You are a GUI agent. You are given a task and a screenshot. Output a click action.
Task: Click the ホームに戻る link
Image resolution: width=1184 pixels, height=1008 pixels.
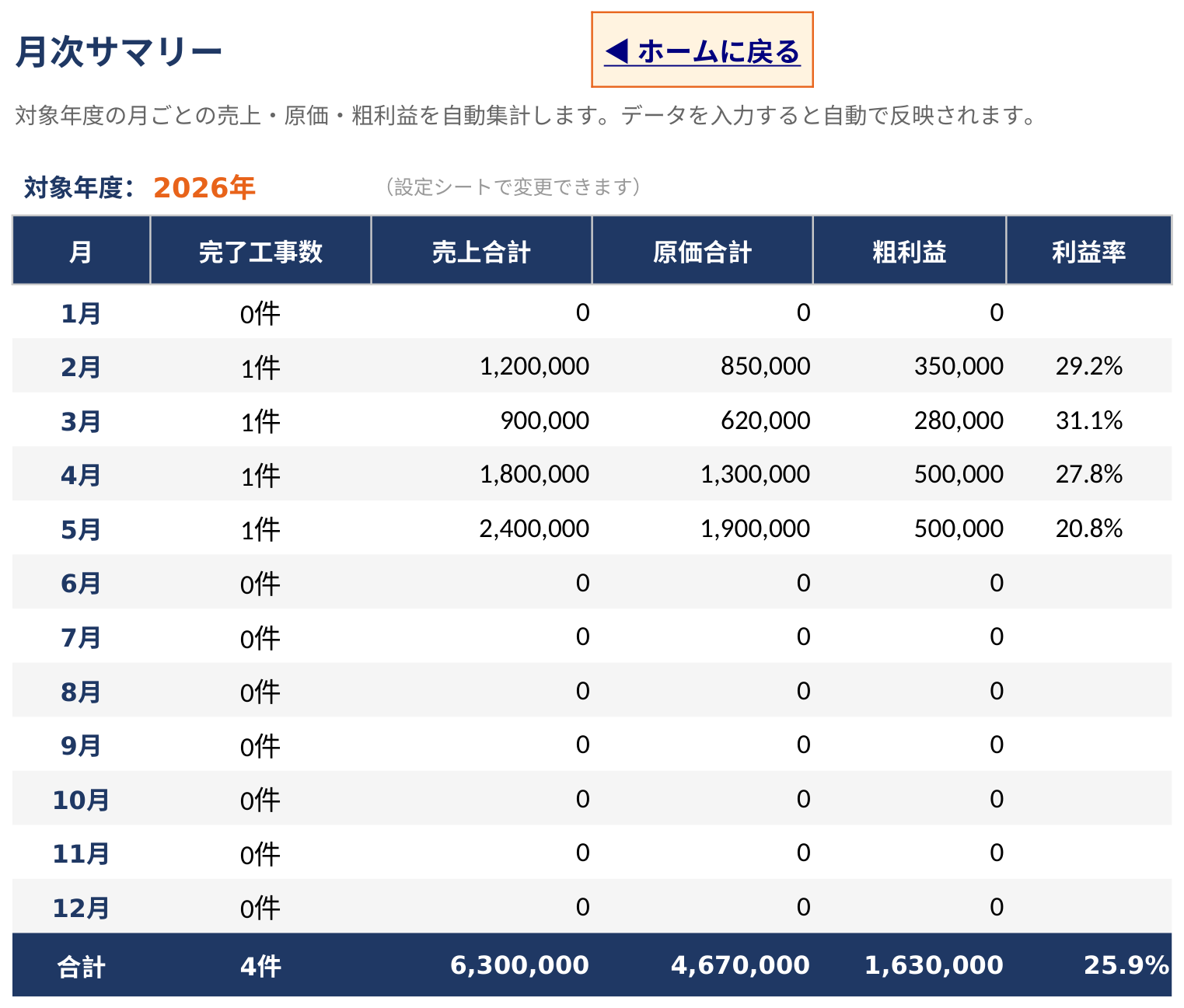pyautogui.click(x=702, y=51)
